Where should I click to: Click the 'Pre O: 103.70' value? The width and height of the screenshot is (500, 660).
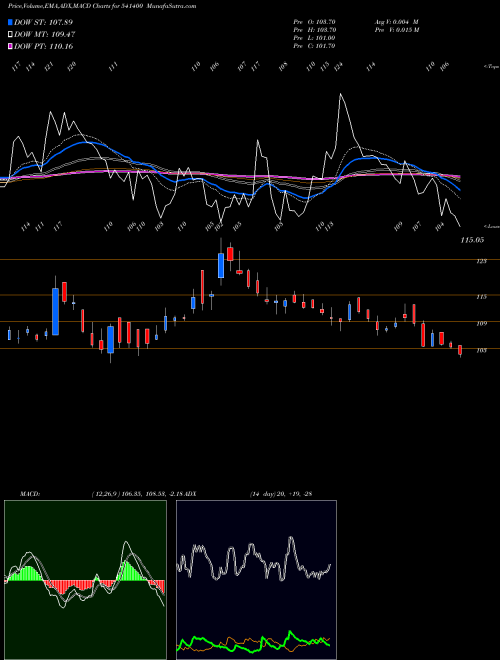(x=314, y=22)
